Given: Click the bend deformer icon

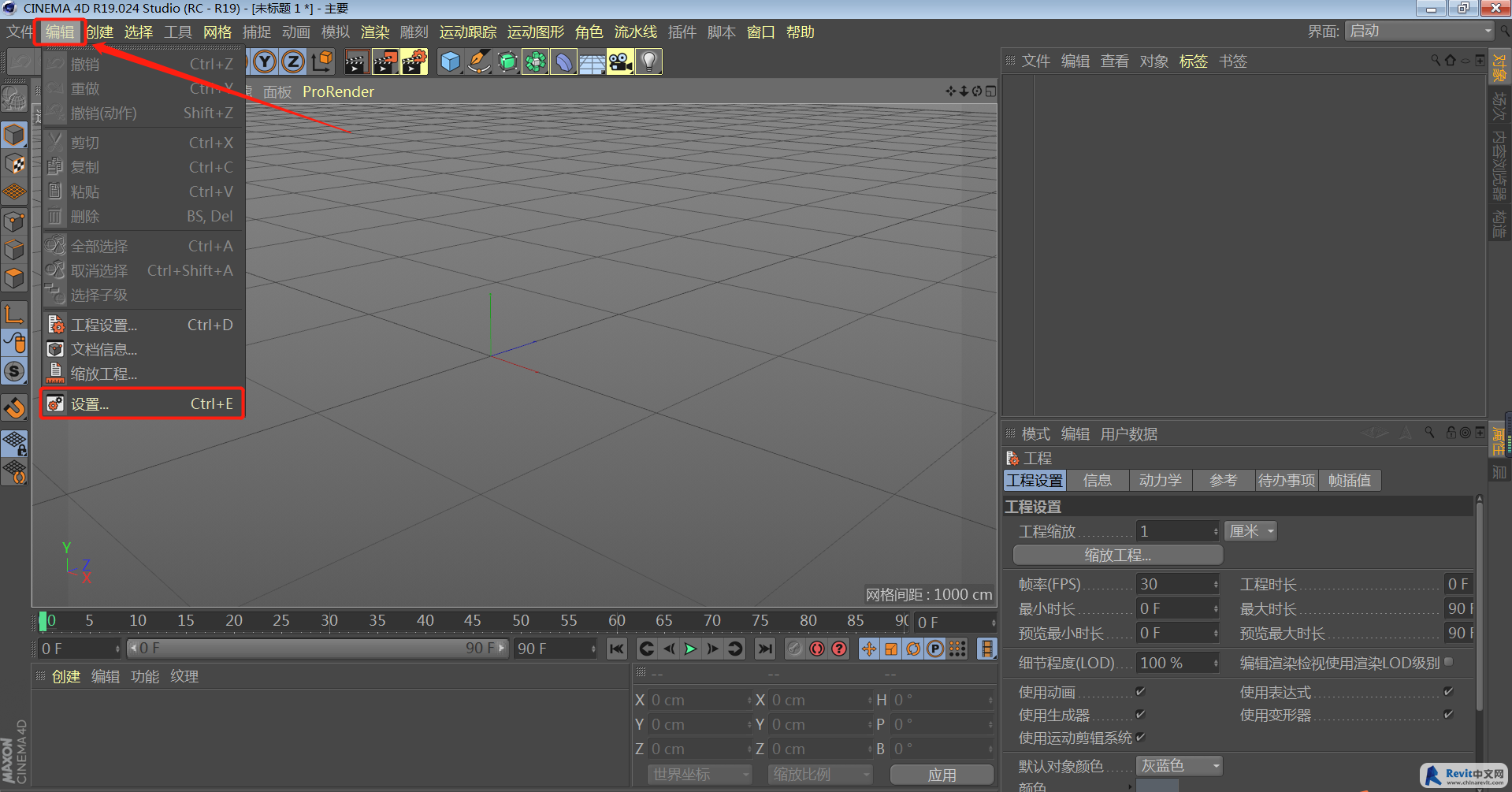Looking at the screenshot, I should tap(564, 61).
